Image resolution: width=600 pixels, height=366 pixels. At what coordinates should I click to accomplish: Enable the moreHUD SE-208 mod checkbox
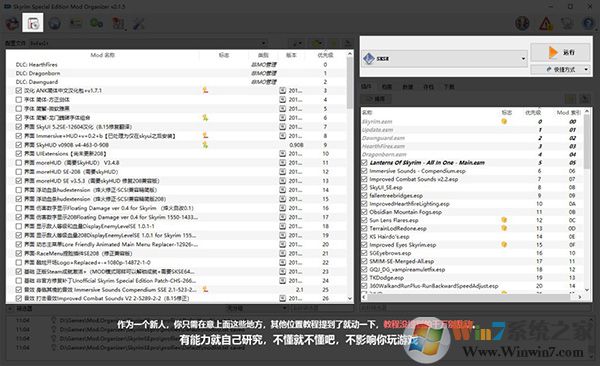18,172
